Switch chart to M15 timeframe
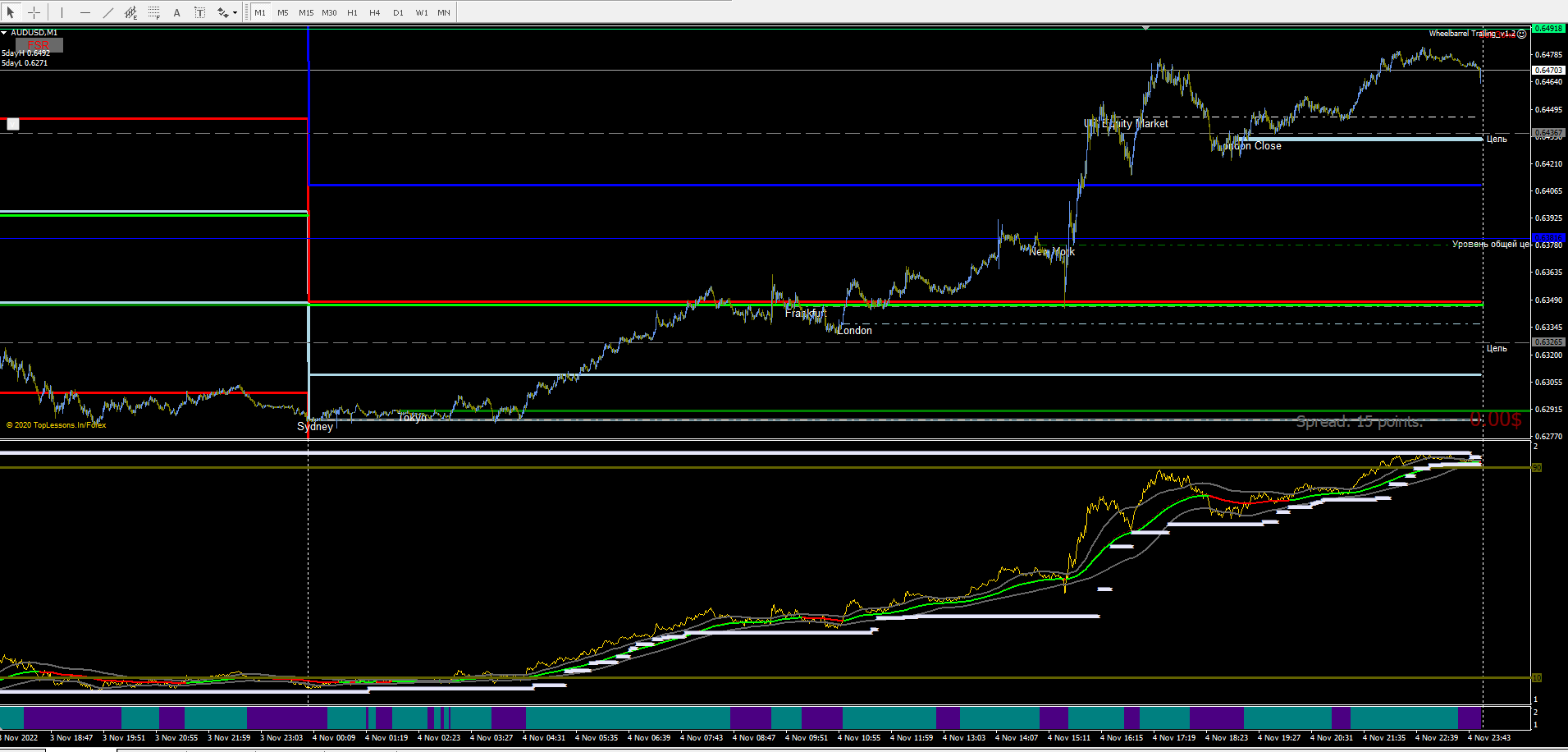Image resolution: width=1568 pixels, height=752 pixels. [306, 12]
